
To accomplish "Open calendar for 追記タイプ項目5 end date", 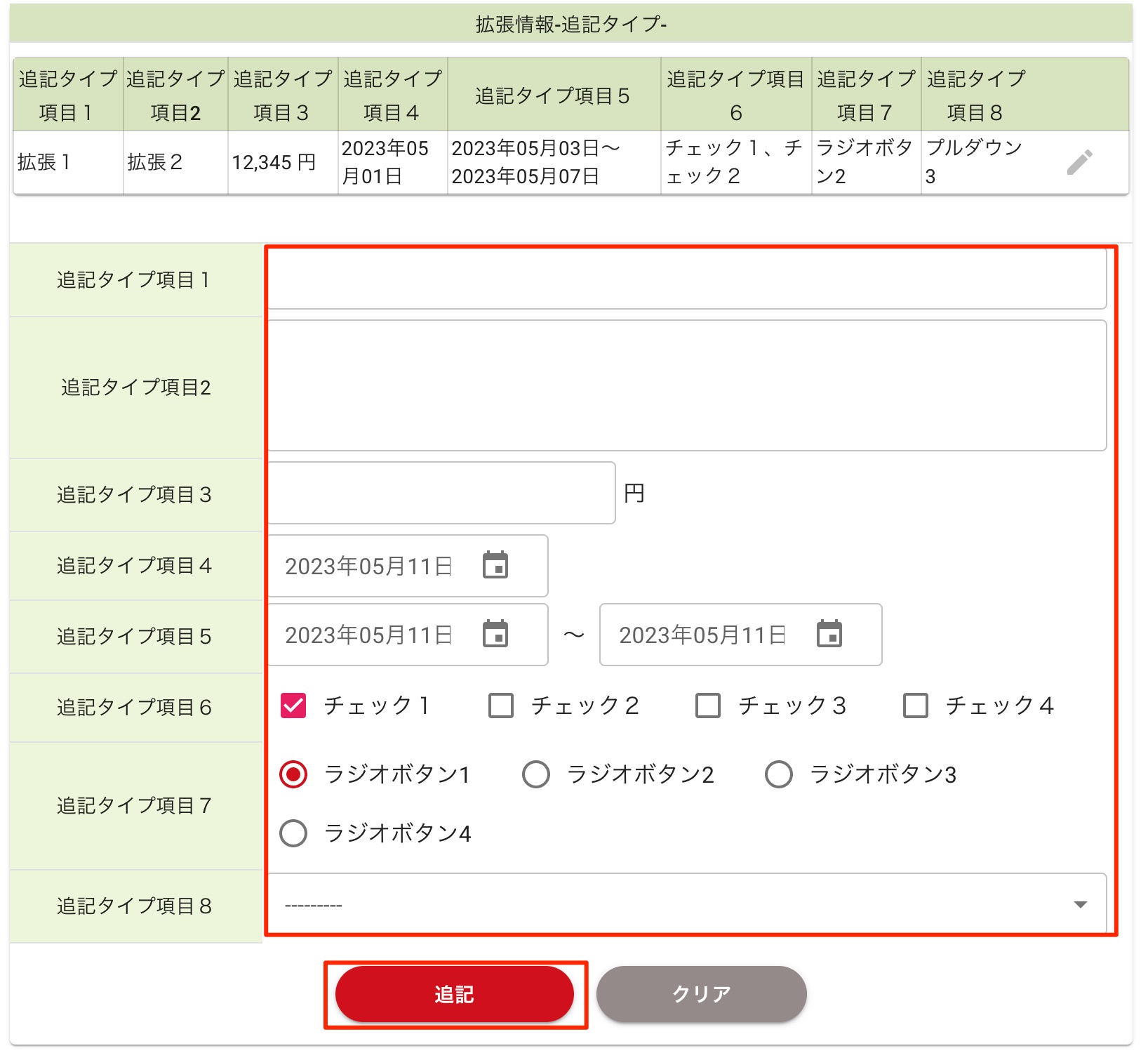I will pyautogui.click(x=829, y=634).
